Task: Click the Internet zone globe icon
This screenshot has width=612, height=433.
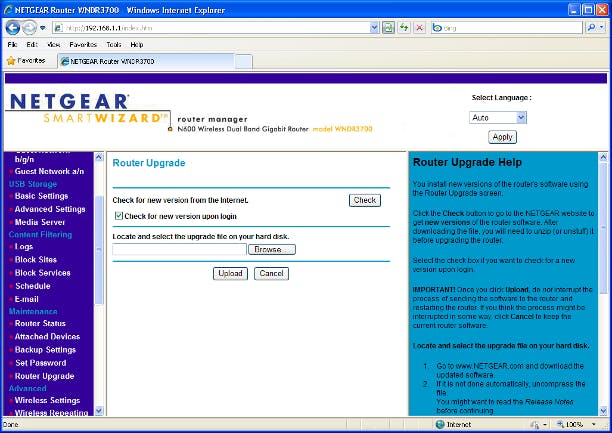Action: [440, 424]
